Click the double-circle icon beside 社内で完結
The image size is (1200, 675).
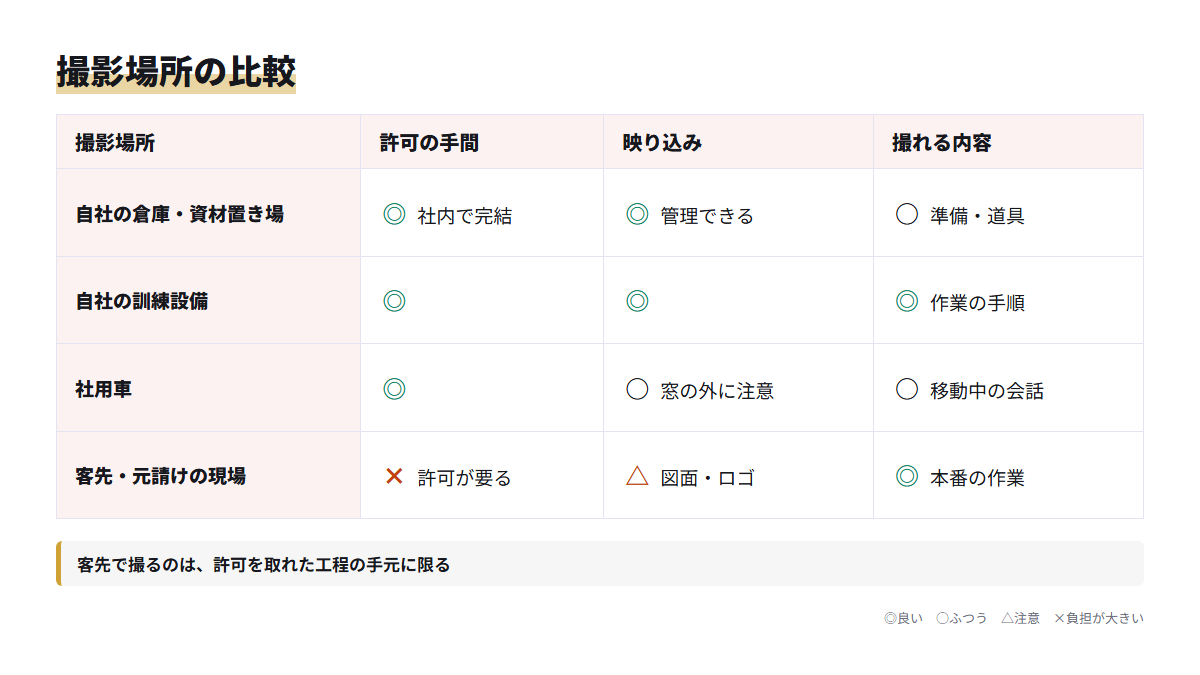tap(394, 214)
